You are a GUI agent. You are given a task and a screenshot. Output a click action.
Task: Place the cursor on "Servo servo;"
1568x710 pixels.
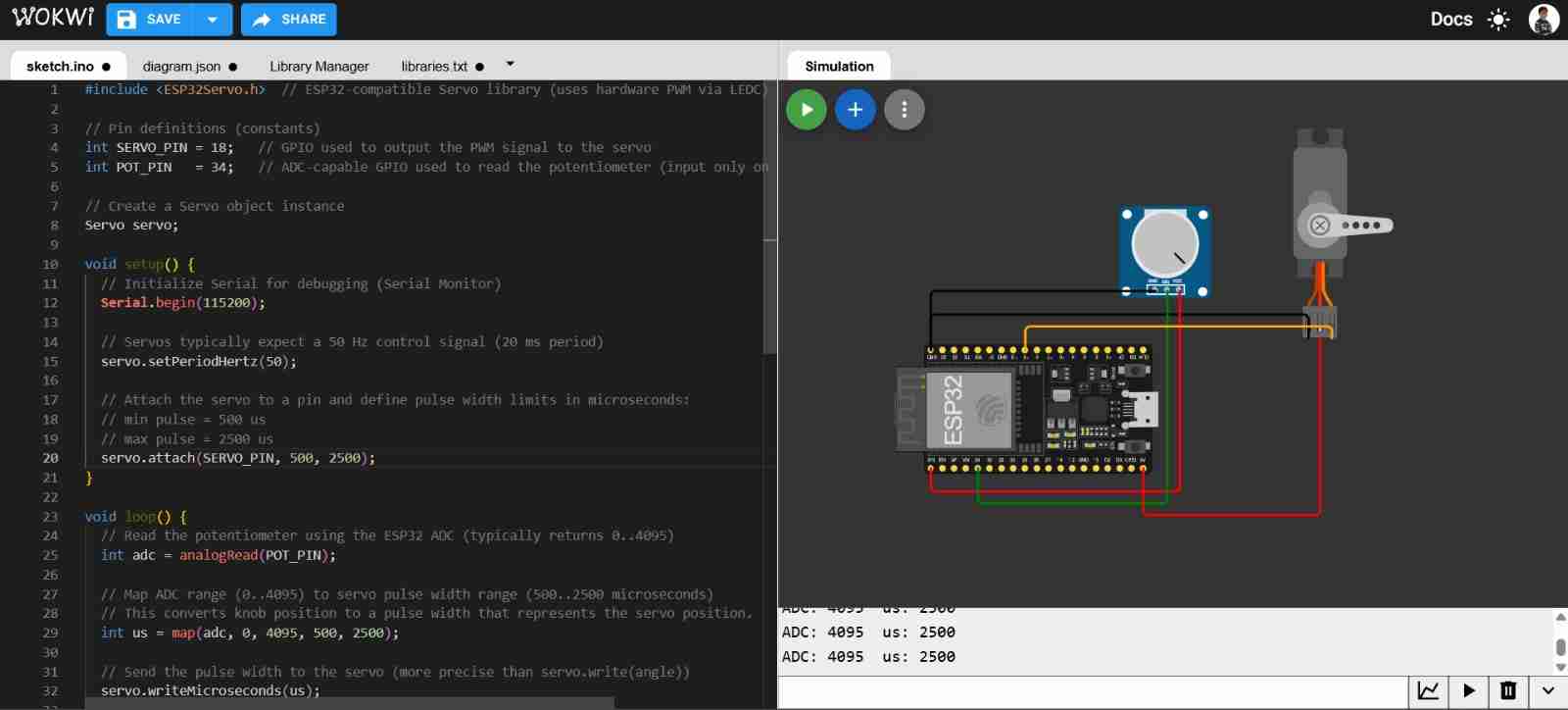(x=131, y=225)
